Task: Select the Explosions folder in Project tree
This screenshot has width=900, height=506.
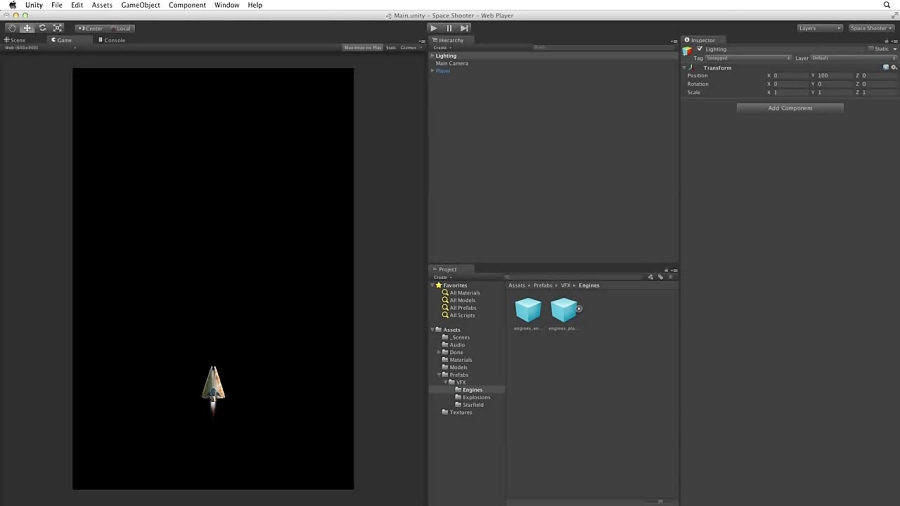Action: (476, 397)
